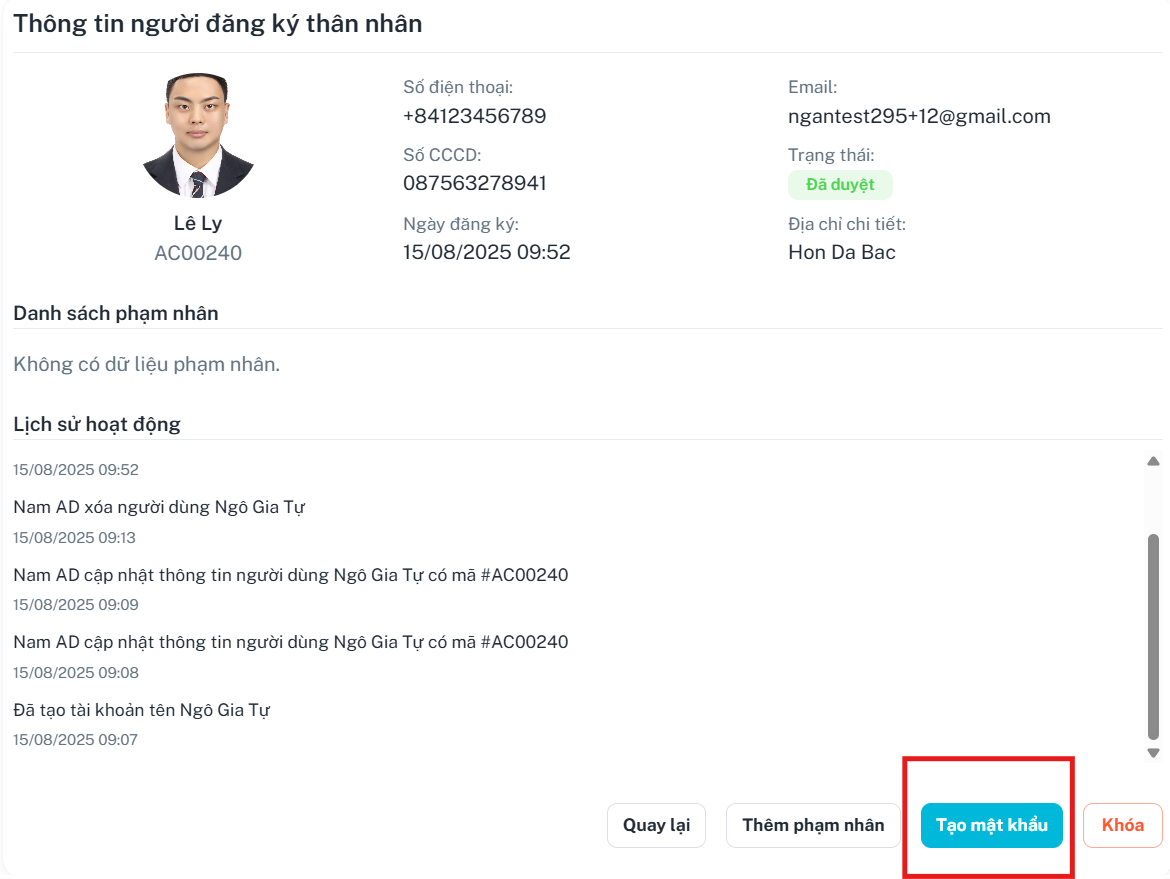This screenshot has width=1170, height=879.
Task: Click the email ngantest295+12@gmail.com
Action: pyautogui.click(x=919, y=116)
